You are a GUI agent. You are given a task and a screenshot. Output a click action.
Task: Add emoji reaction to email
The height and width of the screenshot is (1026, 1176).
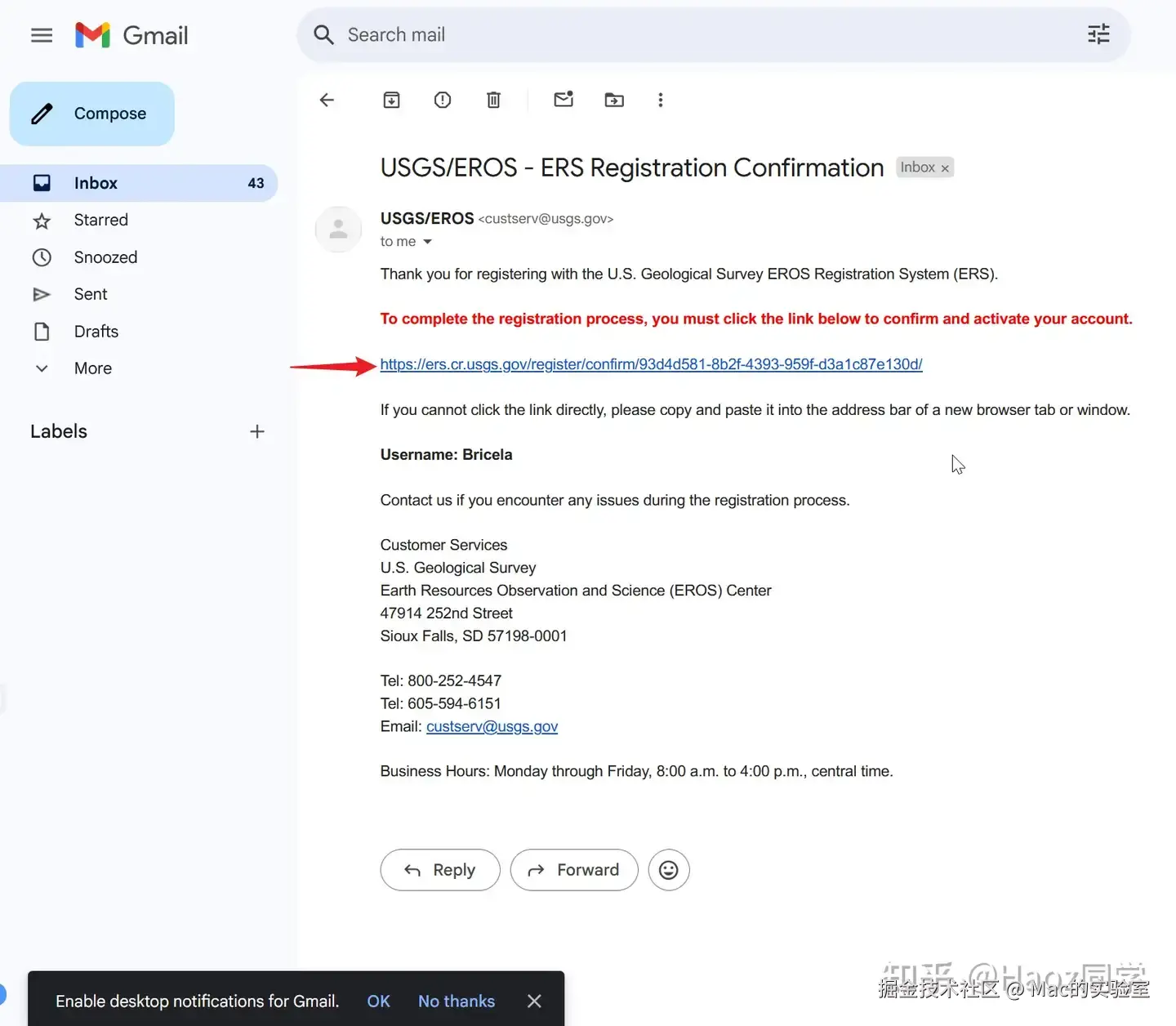(669, 870)
